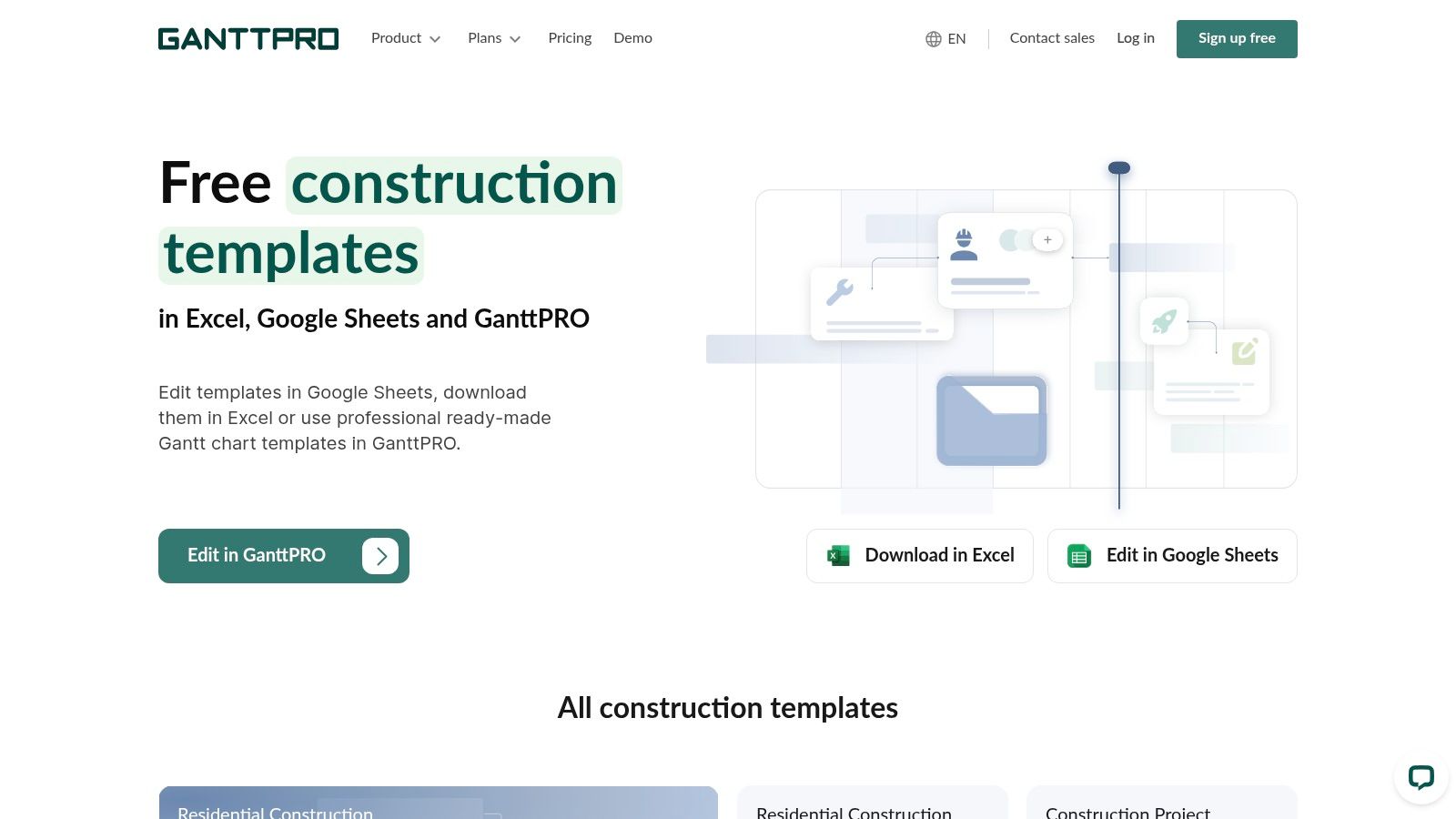Click the 'Free construction templates' headline

[390, 219]
